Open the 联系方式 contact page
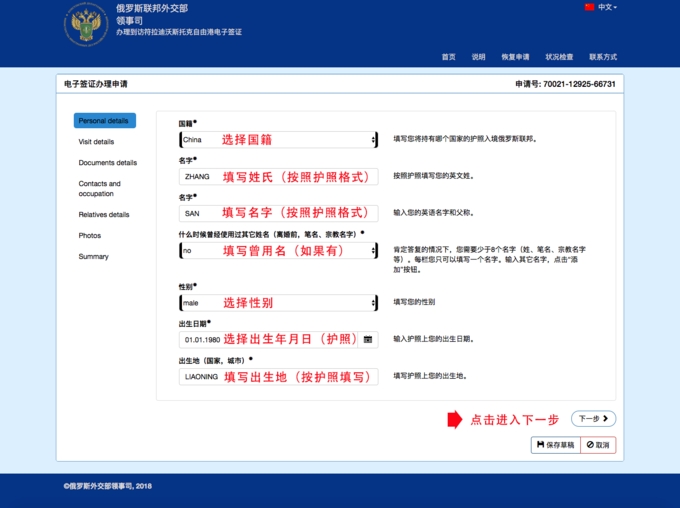 pyautogui.click(x=603, y=57)
